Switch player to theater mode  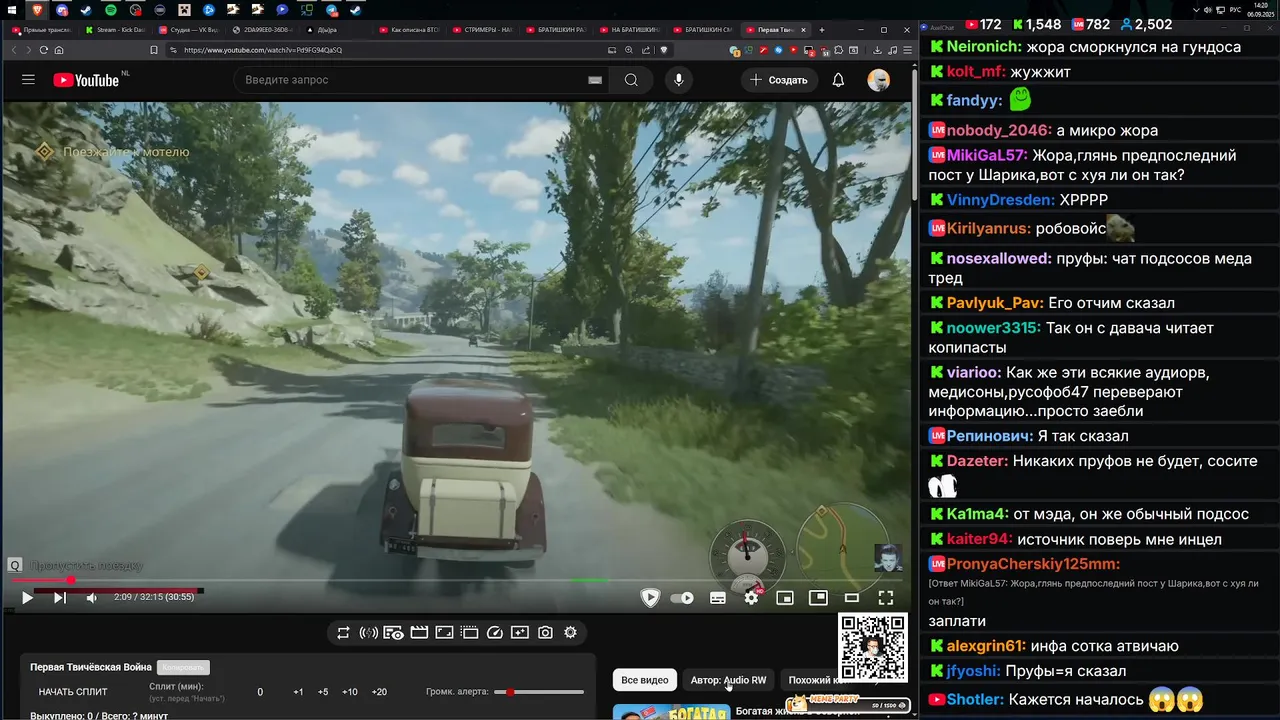pos(852,598)
